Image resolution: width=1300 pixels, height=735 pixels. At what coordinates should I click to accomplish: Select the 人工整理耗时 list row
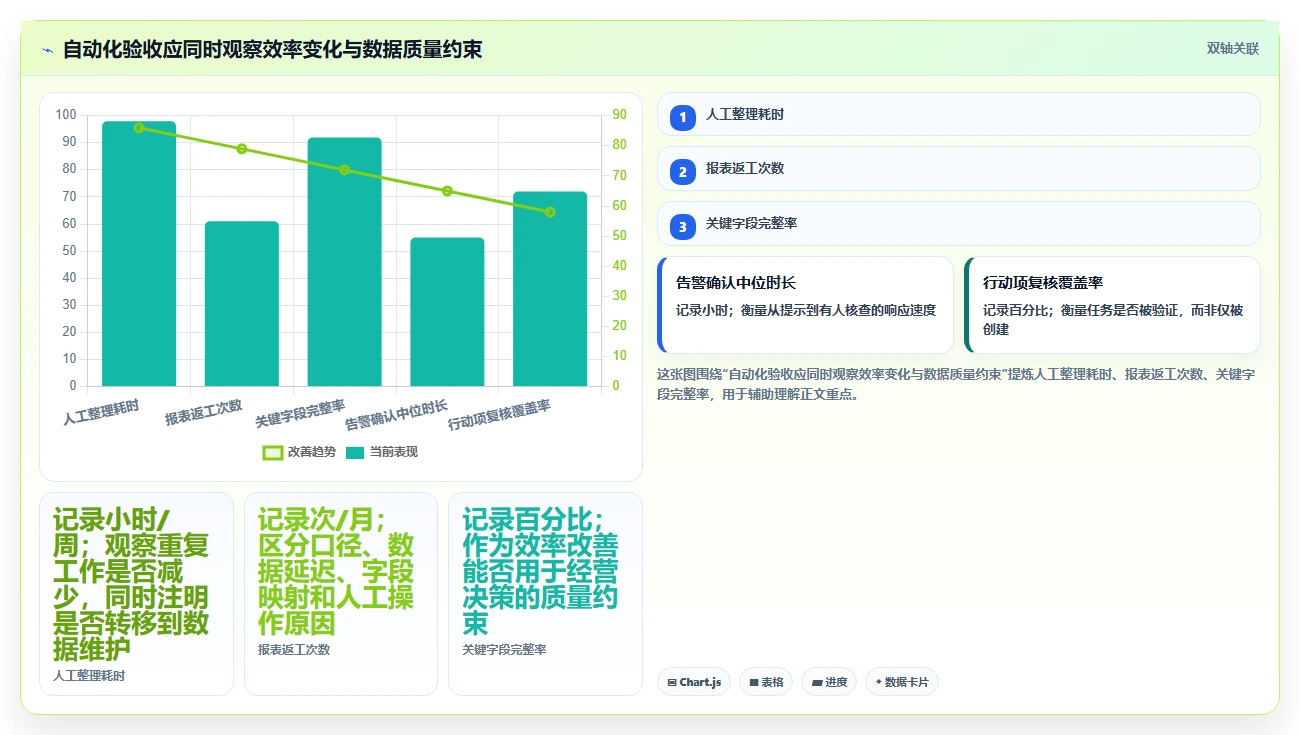pyautogui.click(x=958, y=114)
